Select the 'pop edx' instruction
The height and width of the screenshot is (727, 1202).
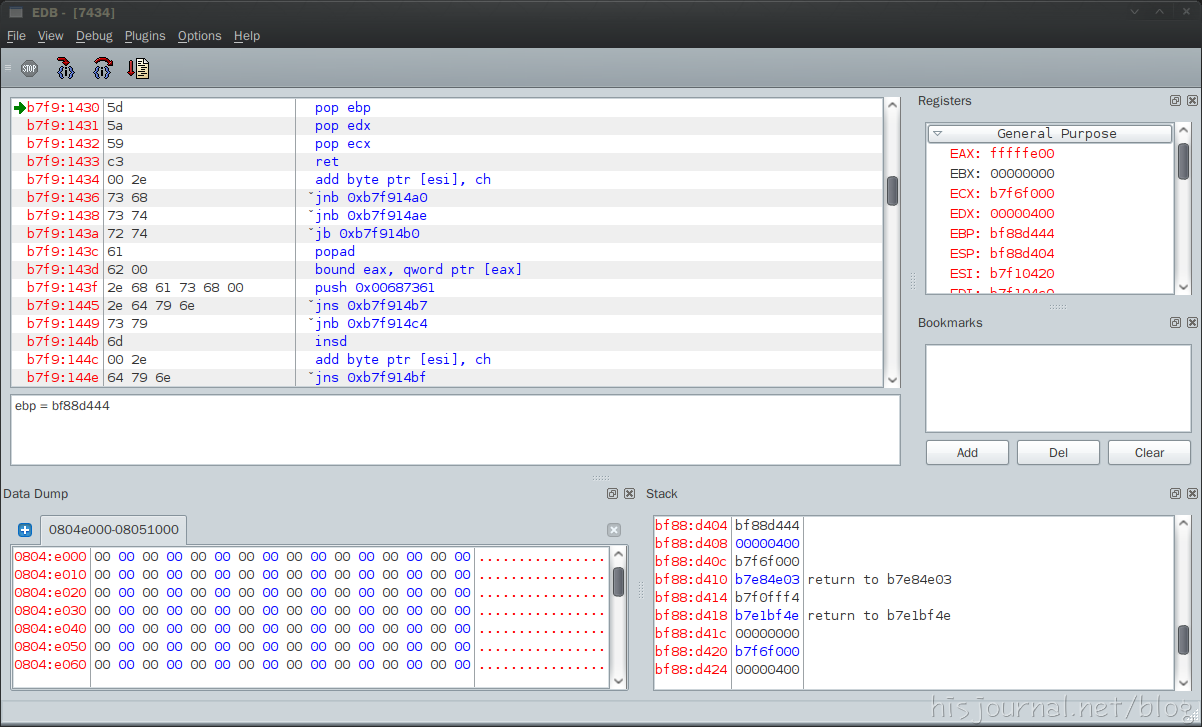coord(342,126)
